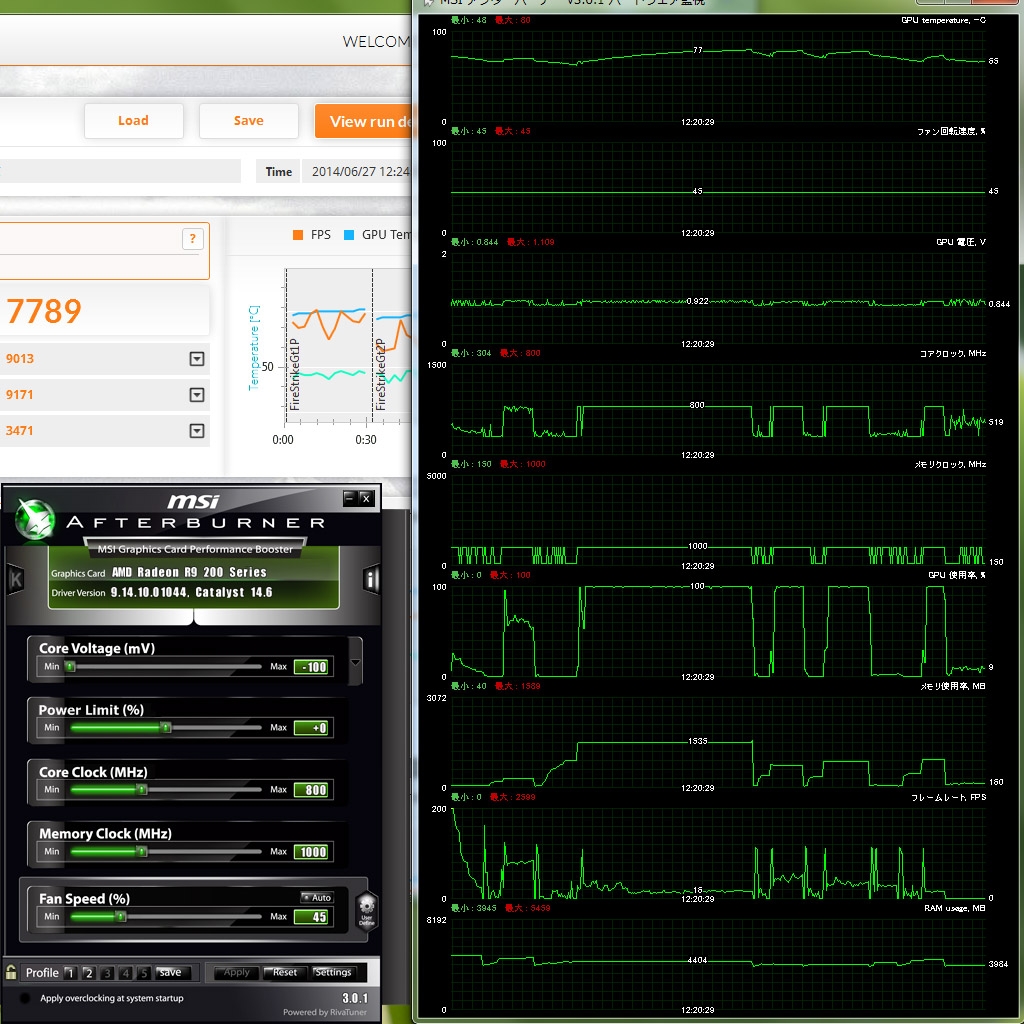Click the blue GPU Temp legend swatch
The image size is (1024, 1024).
click(x=349, y=235)
